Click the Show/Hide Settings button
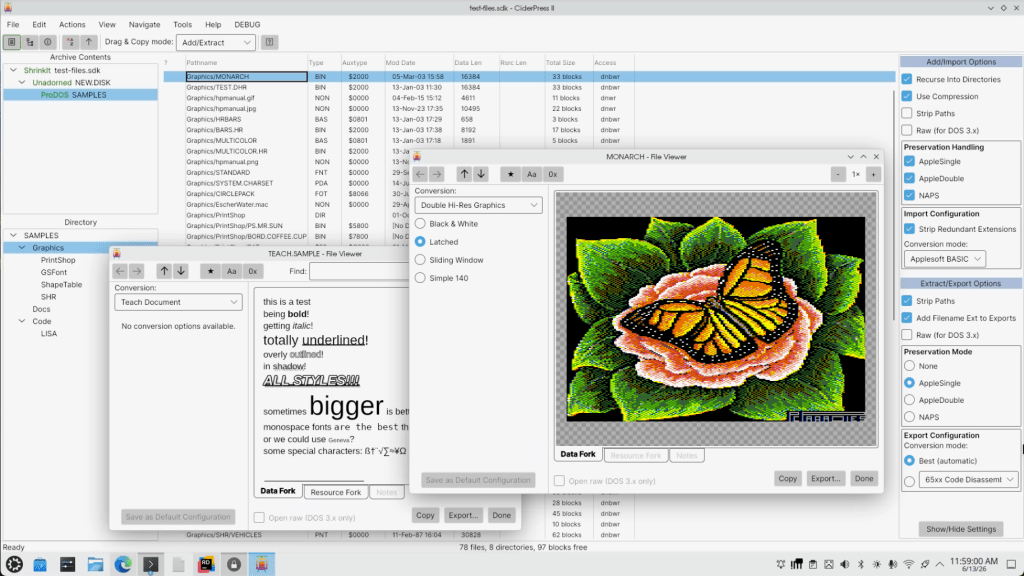1024x576 pixels. pos(961,529)
